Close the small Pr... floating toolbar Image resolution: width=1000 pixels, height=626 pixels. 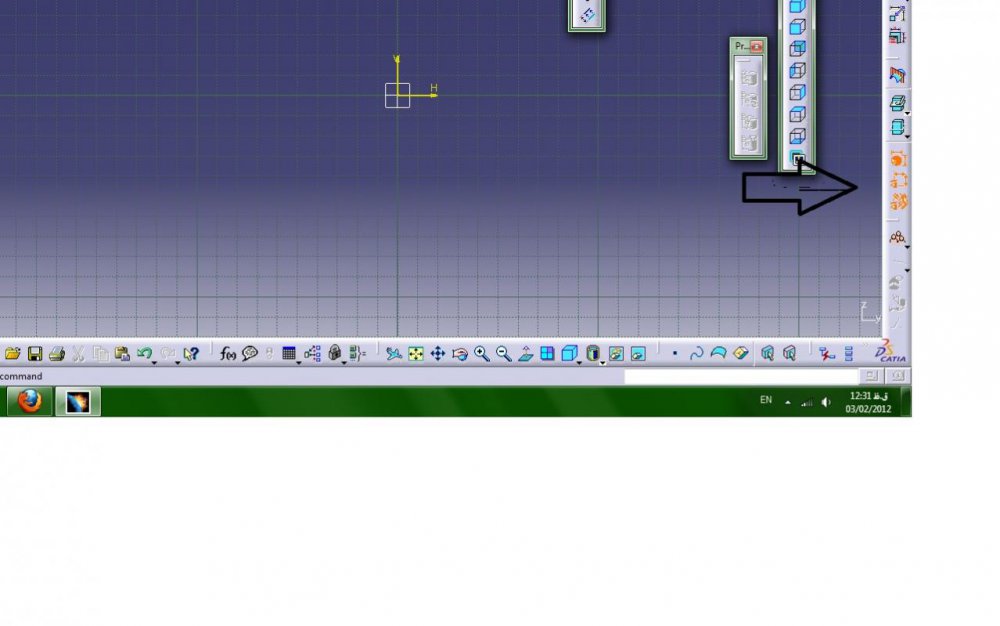[757, 46]
